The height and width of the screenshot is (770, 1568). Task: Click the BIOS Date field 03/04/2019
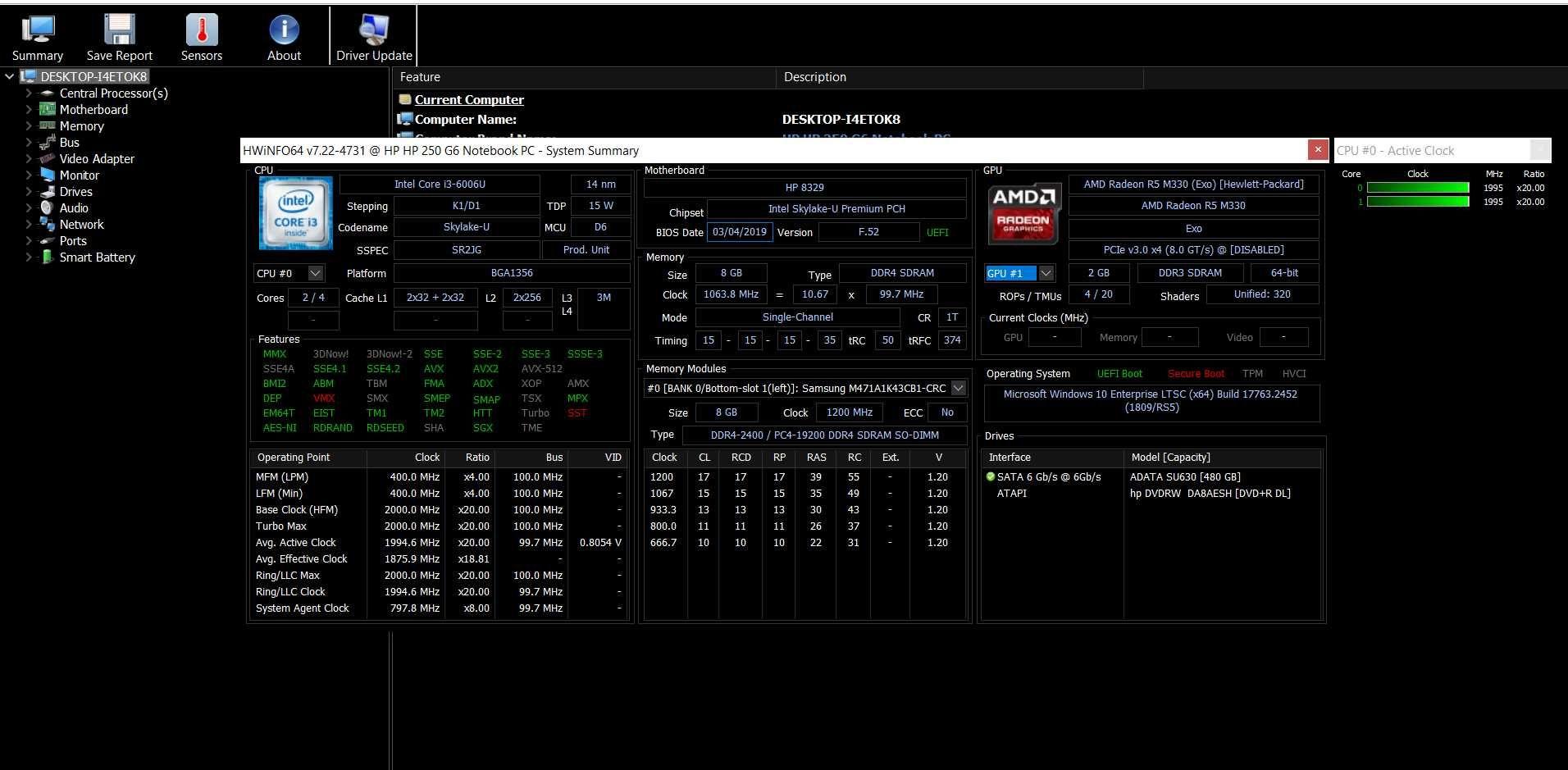(740, 232)
